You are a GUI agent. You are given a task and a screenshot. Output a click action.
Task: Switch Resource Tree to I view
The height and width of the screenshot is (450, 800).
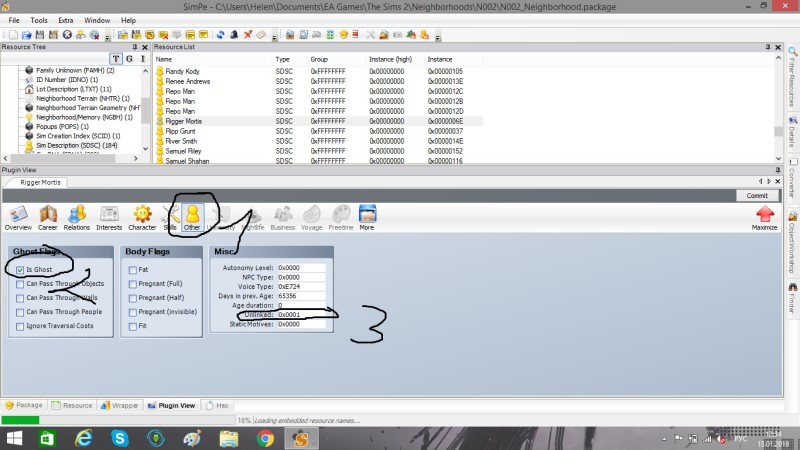[x=142, y=59]
